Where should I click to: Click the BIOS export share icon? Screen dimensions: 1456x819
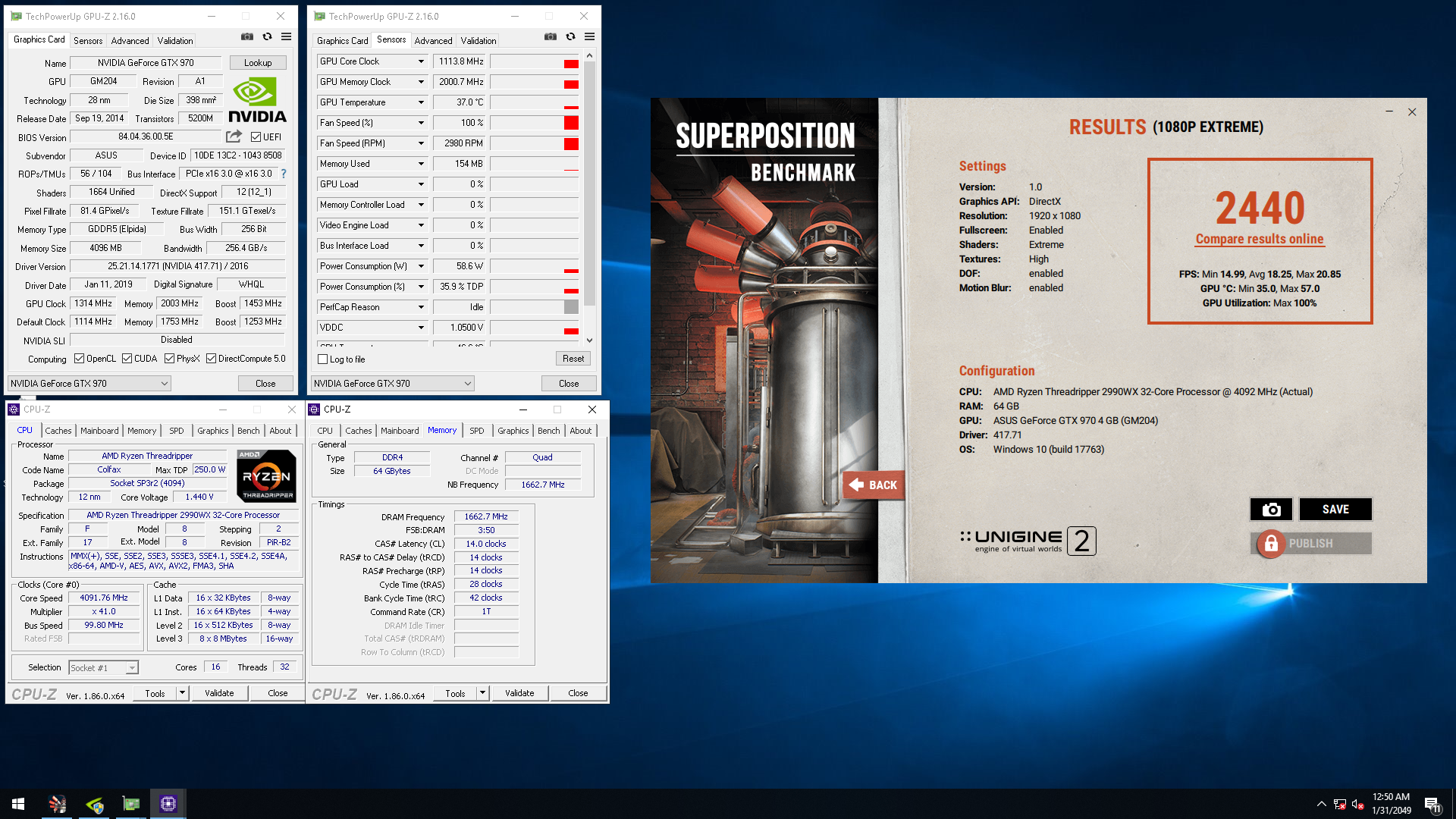[x=234, y=136]
